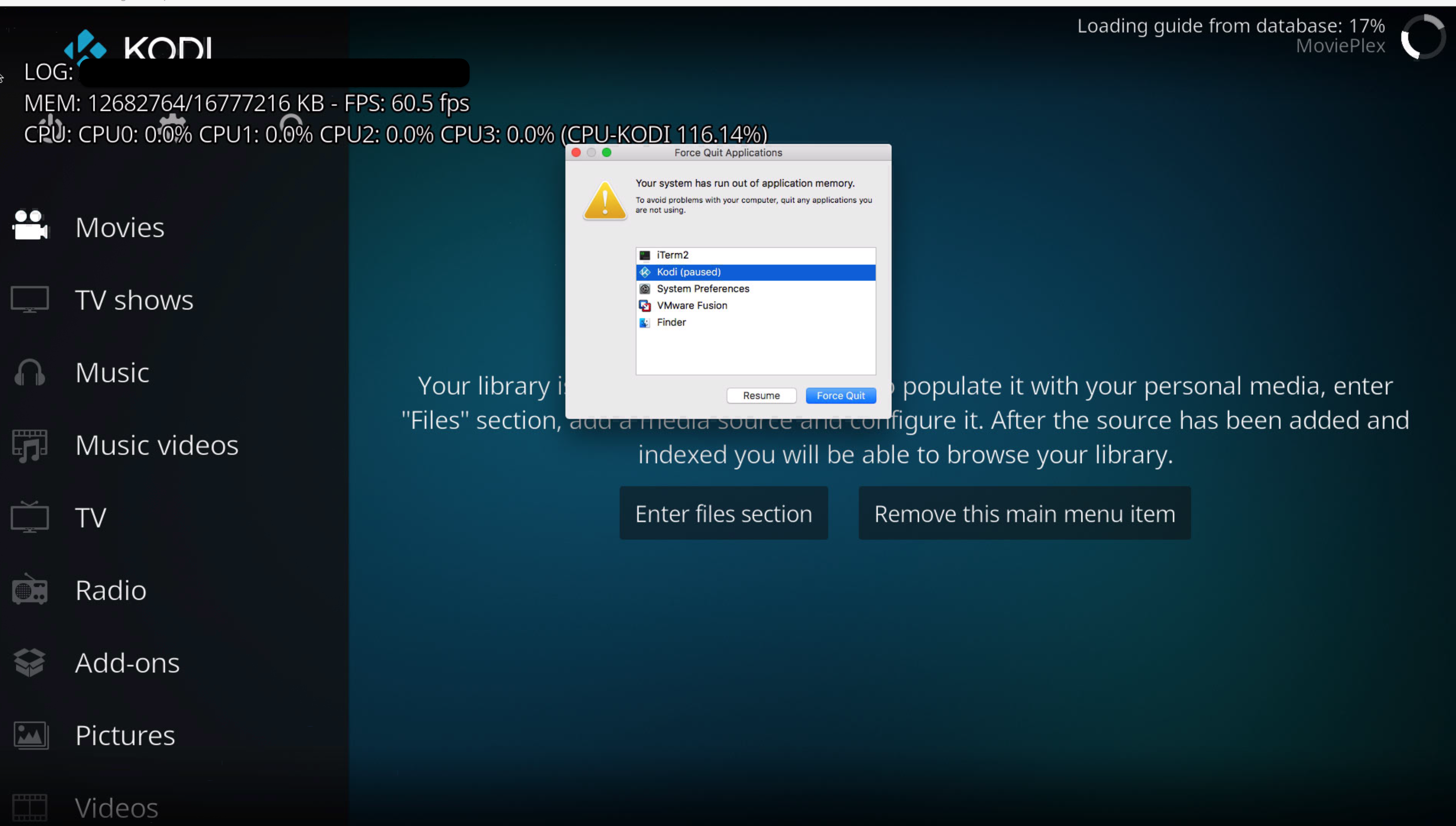Click the Finder app icon in list
Viewport: 1456px width, 826px height.
tap(644, 322)
